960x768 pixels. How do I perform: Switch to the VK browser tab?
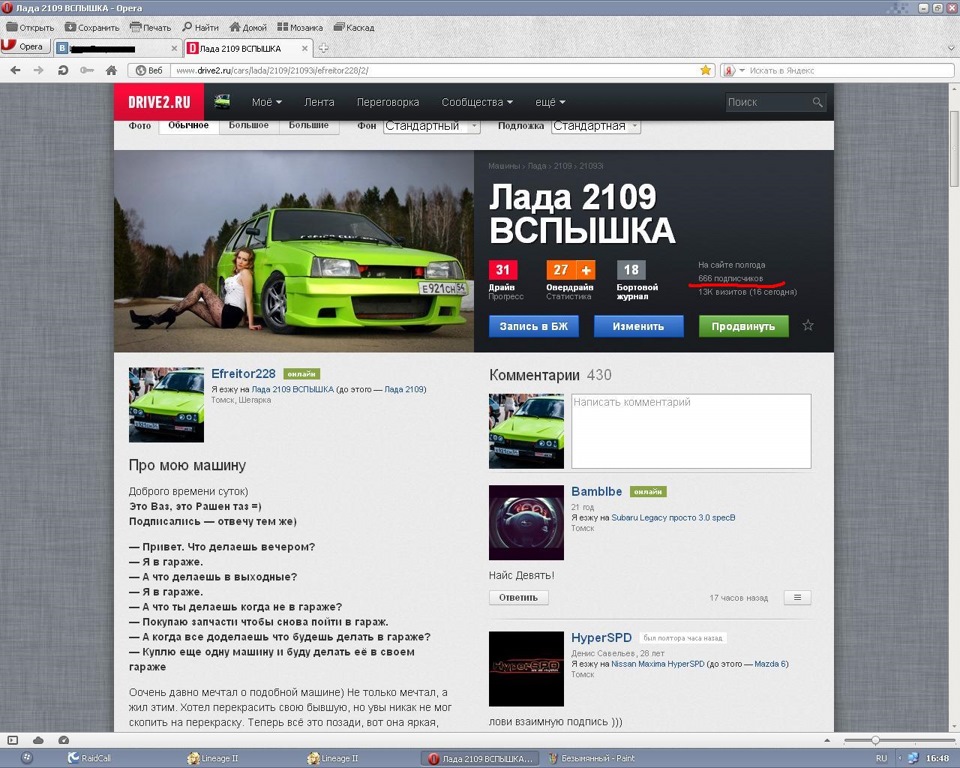point(118,48)
